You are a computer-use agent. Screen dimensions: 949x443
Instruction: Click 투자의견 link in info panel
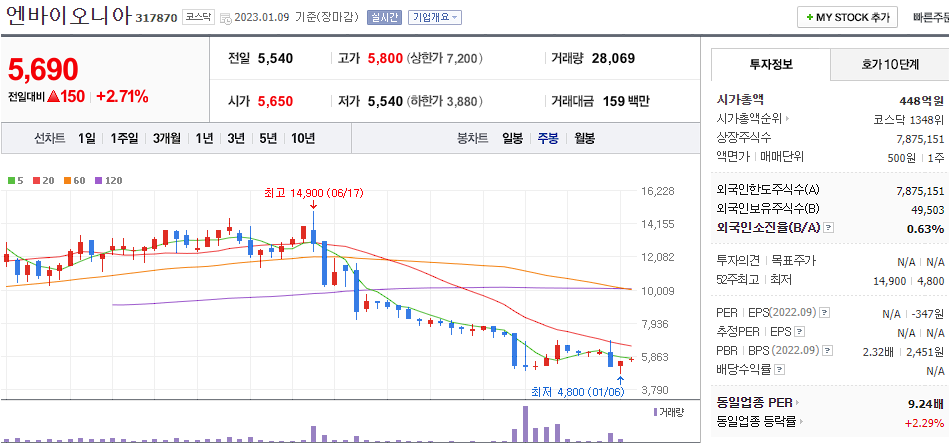(x=737, y=261)
